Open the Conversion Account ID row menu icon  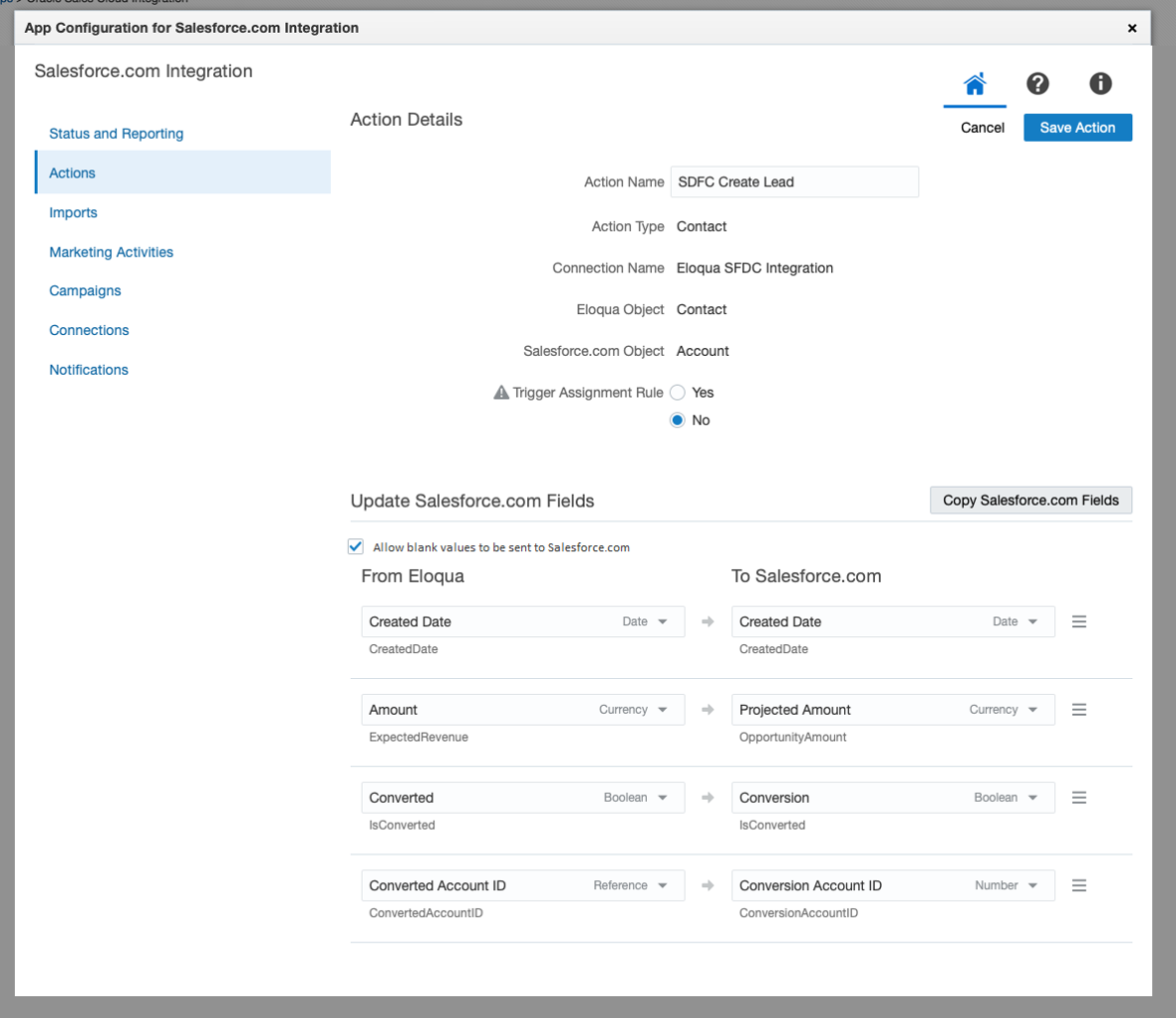tap(1078, 885)
